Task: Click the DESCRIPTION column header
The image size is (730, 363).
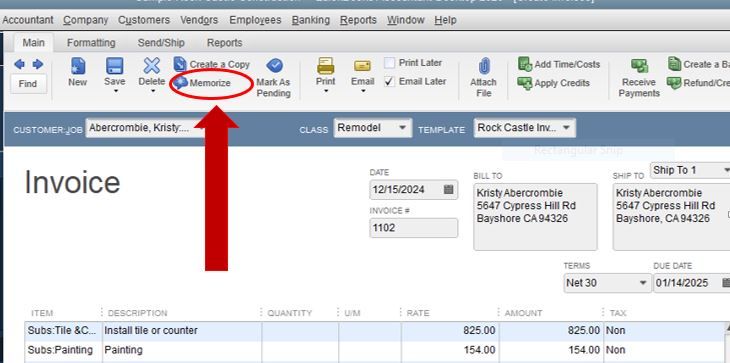Action: point(137,313)
